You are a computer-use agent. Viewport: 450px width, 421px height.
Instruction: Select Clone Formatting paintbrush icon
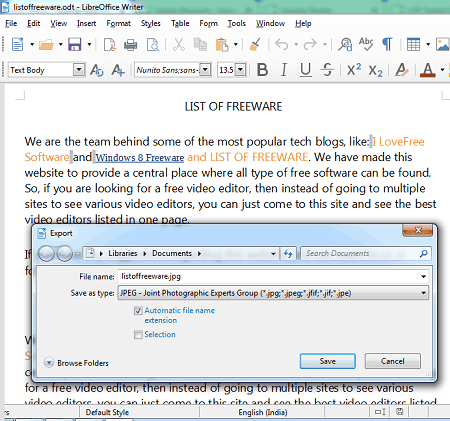(x=255, y=44)
